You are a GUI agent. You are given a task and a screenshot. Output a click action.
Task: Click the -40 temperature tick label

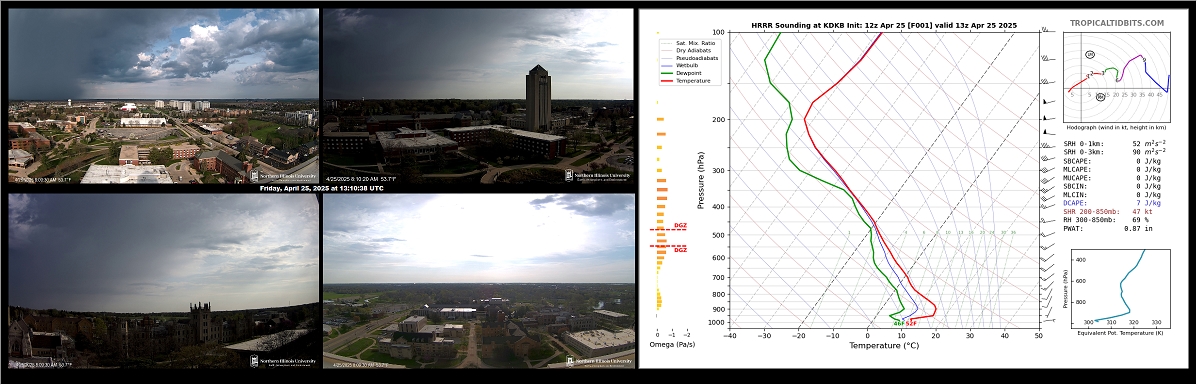(x=731, y=335)
